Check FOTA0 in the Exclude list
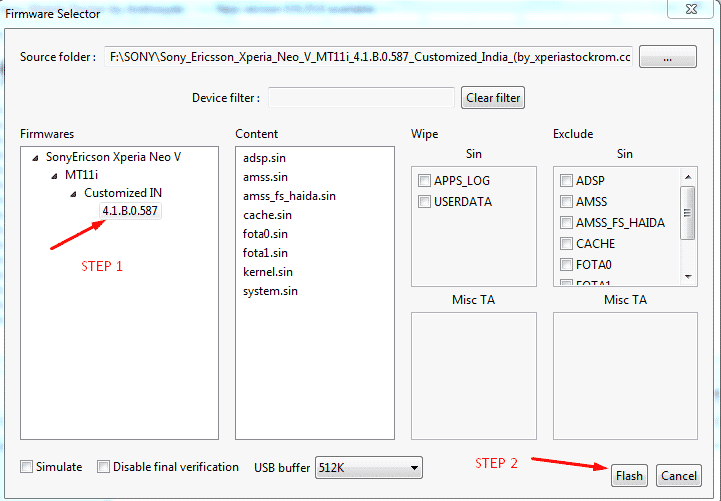 [x=566, y=265]
